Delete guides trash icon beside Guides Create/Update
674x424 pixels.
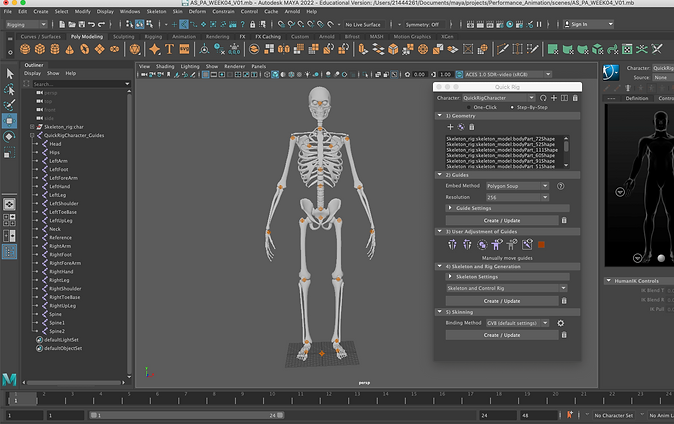[564, 220]
